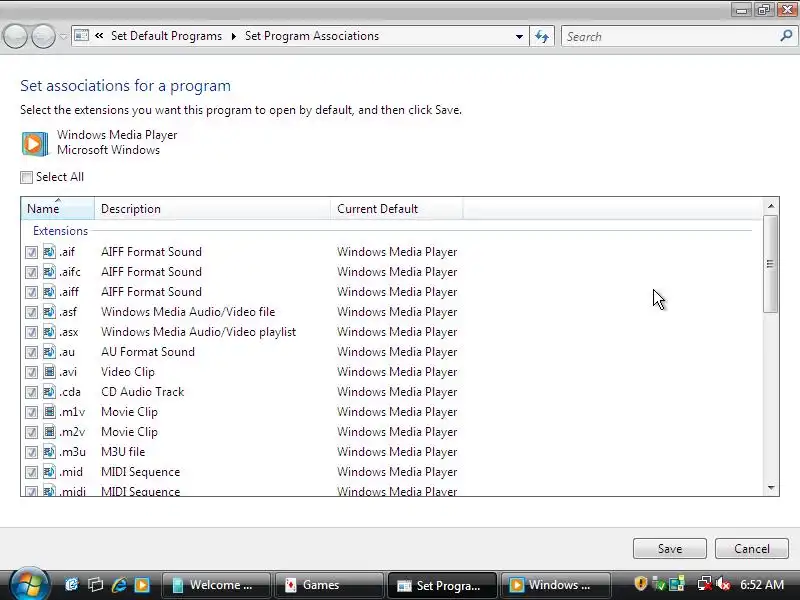The width and height of the screenshot is (800, 600).
Task: Switch to Windows Media Player taskbar window
Action: click(x=555, y=585)
